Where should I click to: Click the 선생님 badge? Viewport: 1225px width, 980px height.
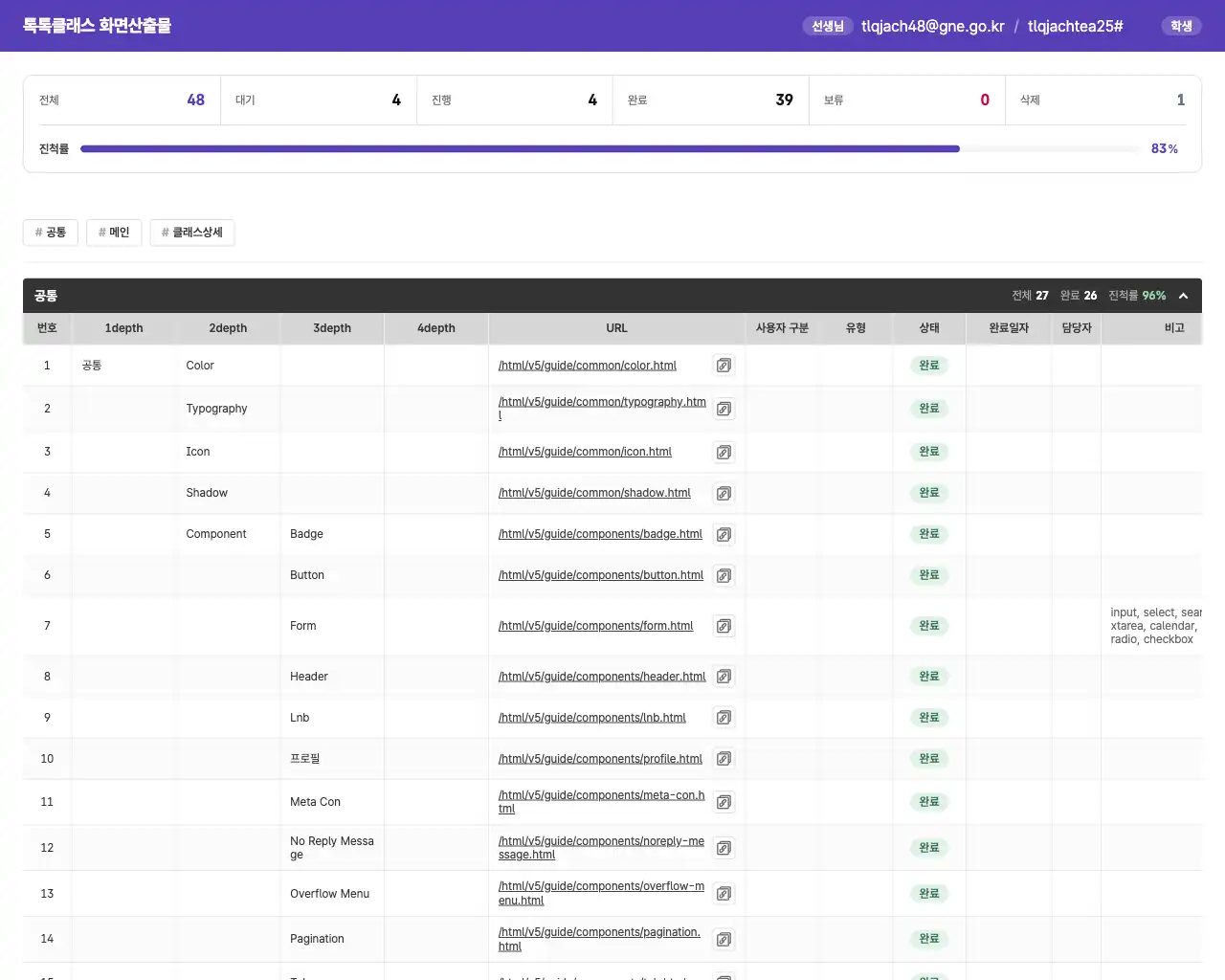[828, 26]
